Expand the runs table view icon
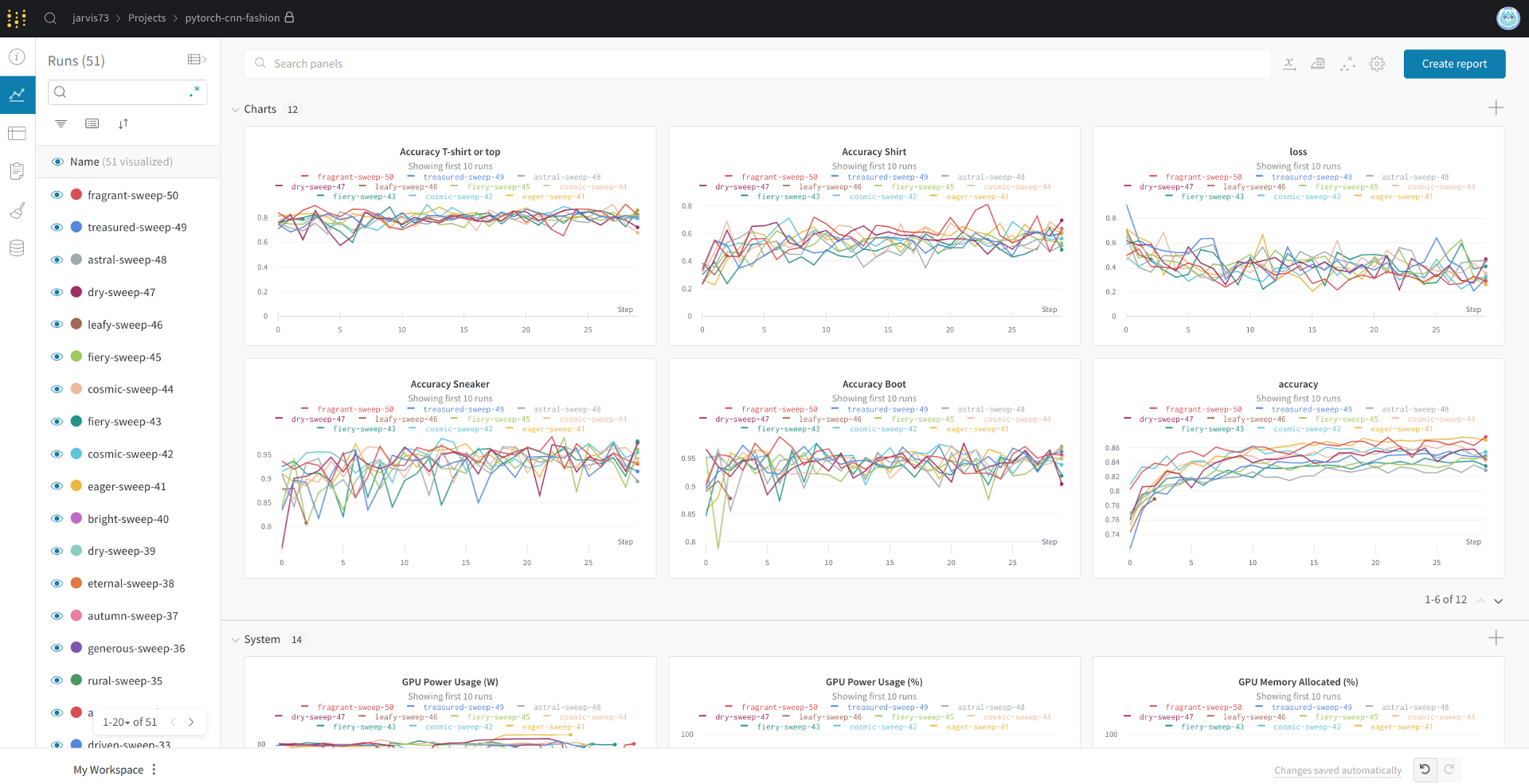The image size is (1529, 784). (197, 59)
